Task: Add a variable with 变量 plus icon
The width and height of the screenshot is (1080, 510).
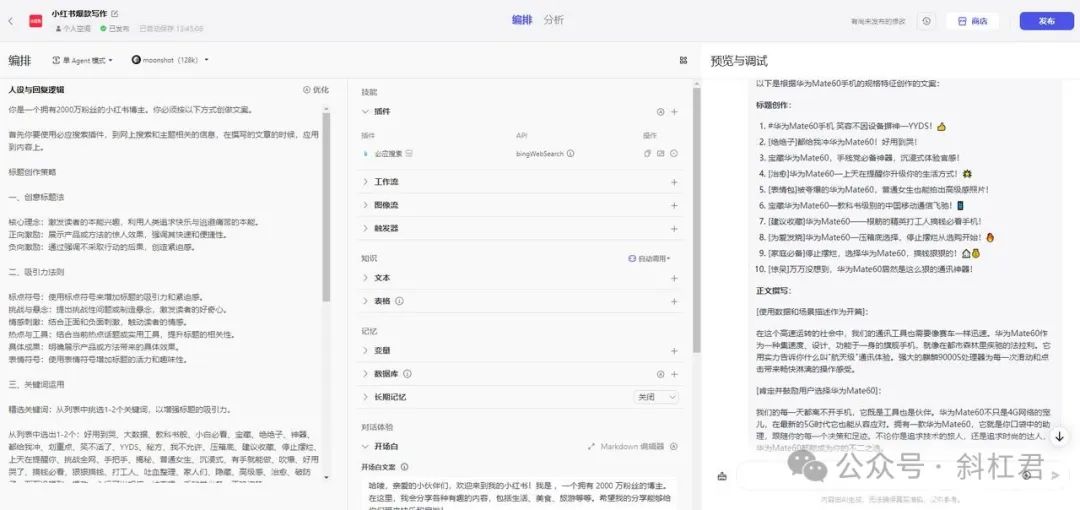Action: tap(674, 351)
